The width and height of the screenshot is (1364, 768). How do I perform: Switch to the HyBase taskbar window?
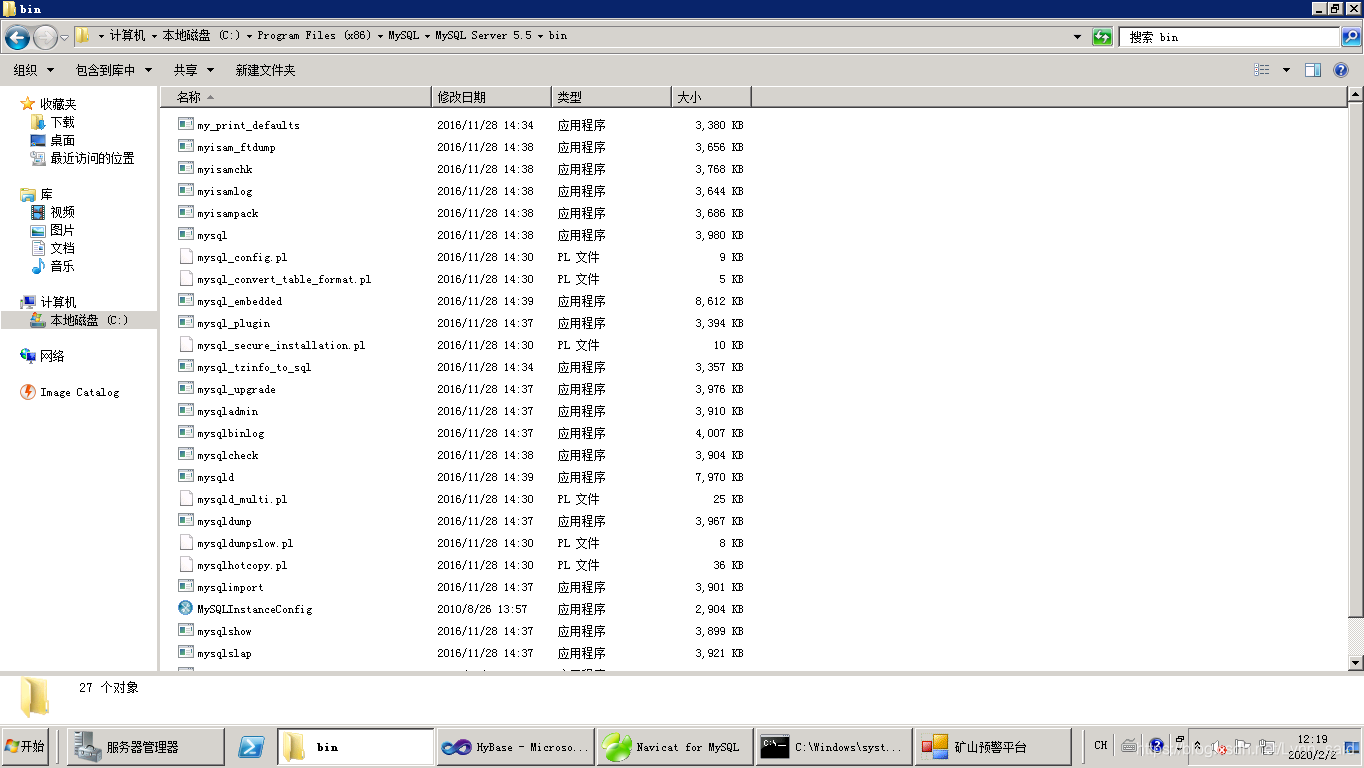516,747
